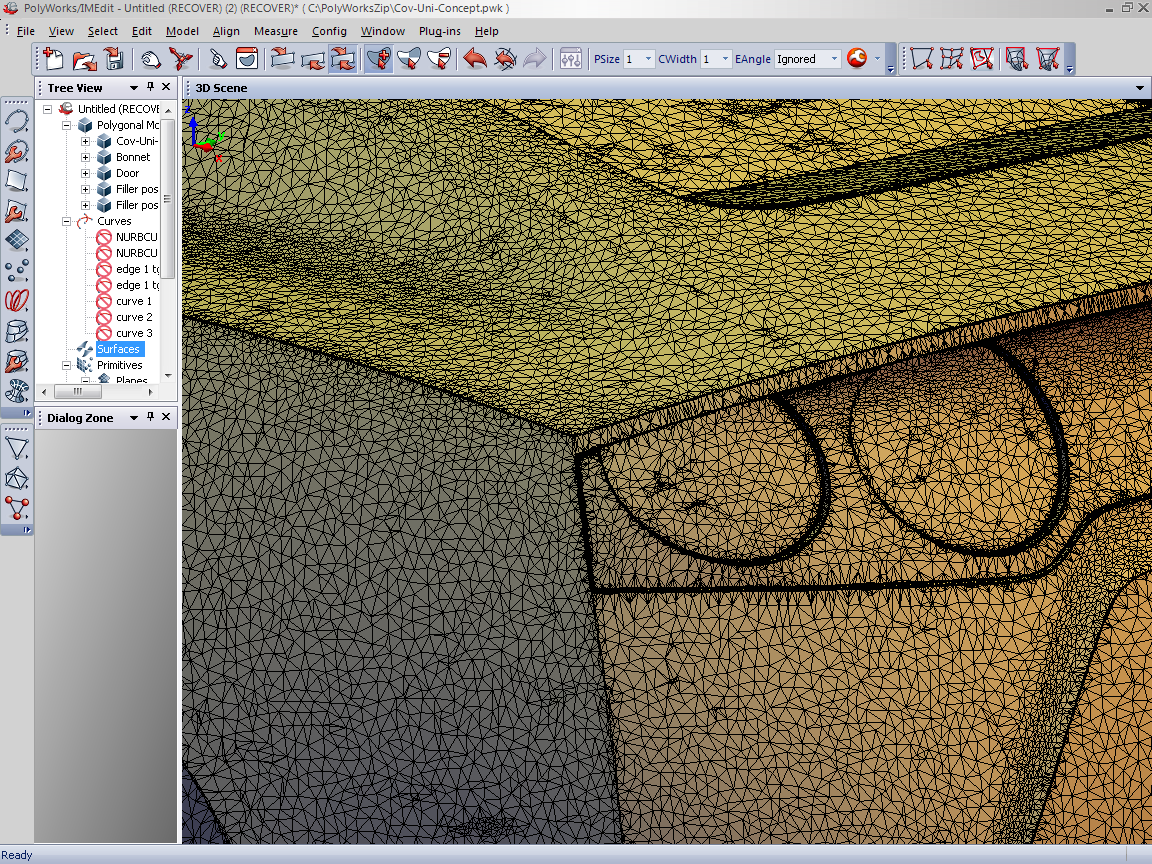Toggle pin on the Tree View panel

click(x=151, y=88)
